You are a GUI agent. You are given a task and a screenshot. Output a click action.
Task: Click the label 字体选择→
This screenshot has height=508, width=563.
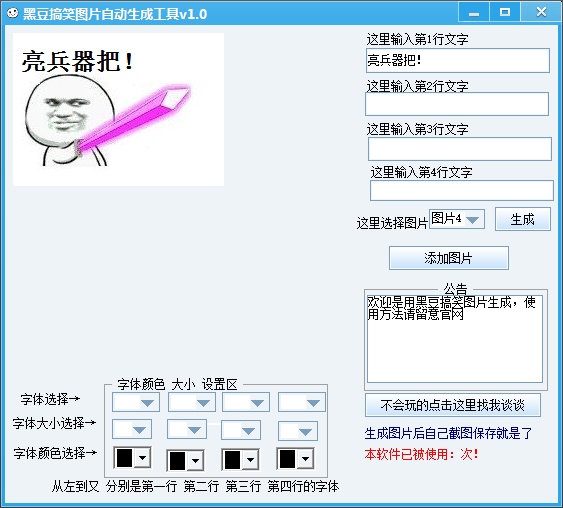click(50, 399)
